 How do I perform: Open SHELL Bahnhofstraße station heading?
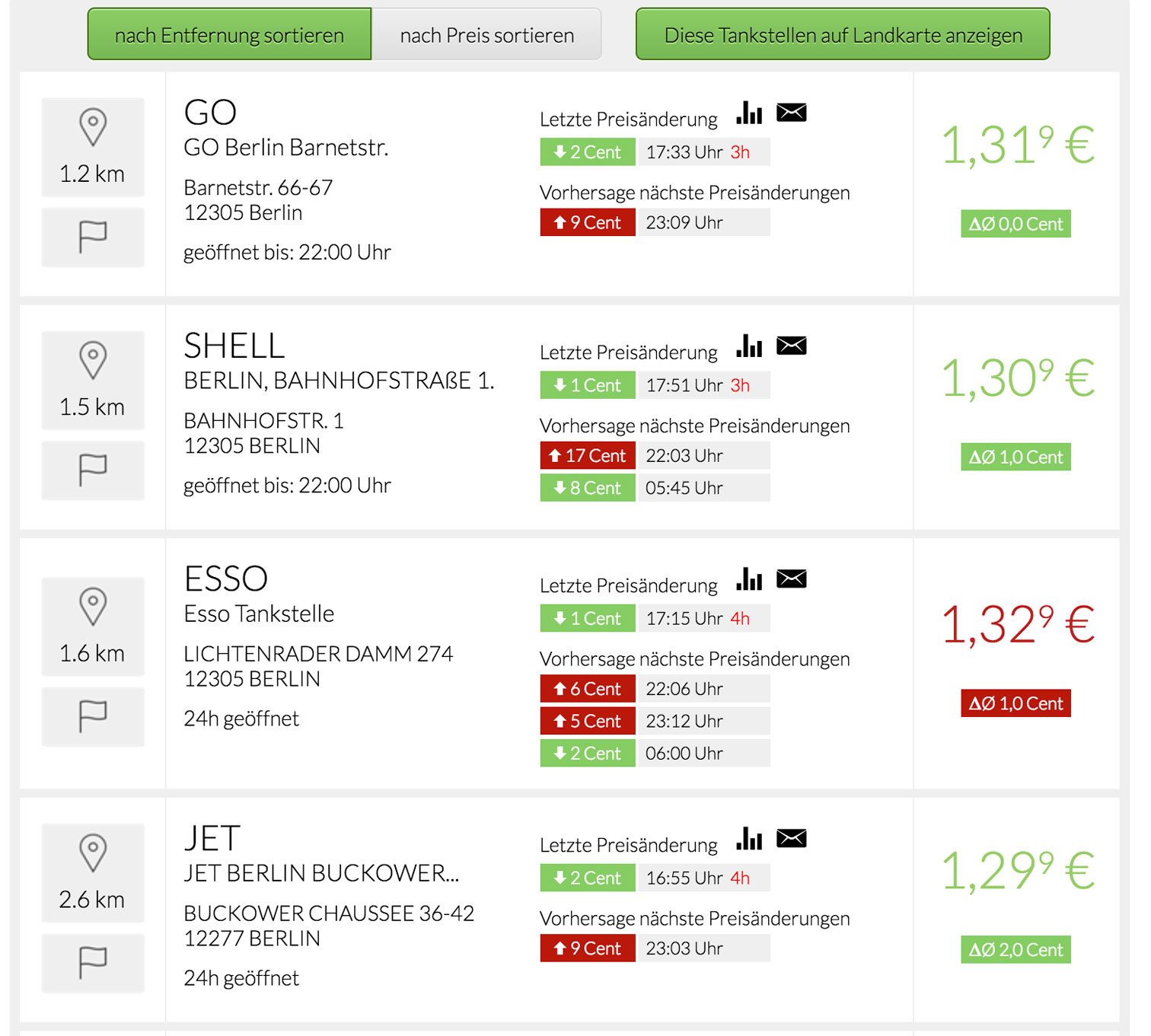point(234,346)
